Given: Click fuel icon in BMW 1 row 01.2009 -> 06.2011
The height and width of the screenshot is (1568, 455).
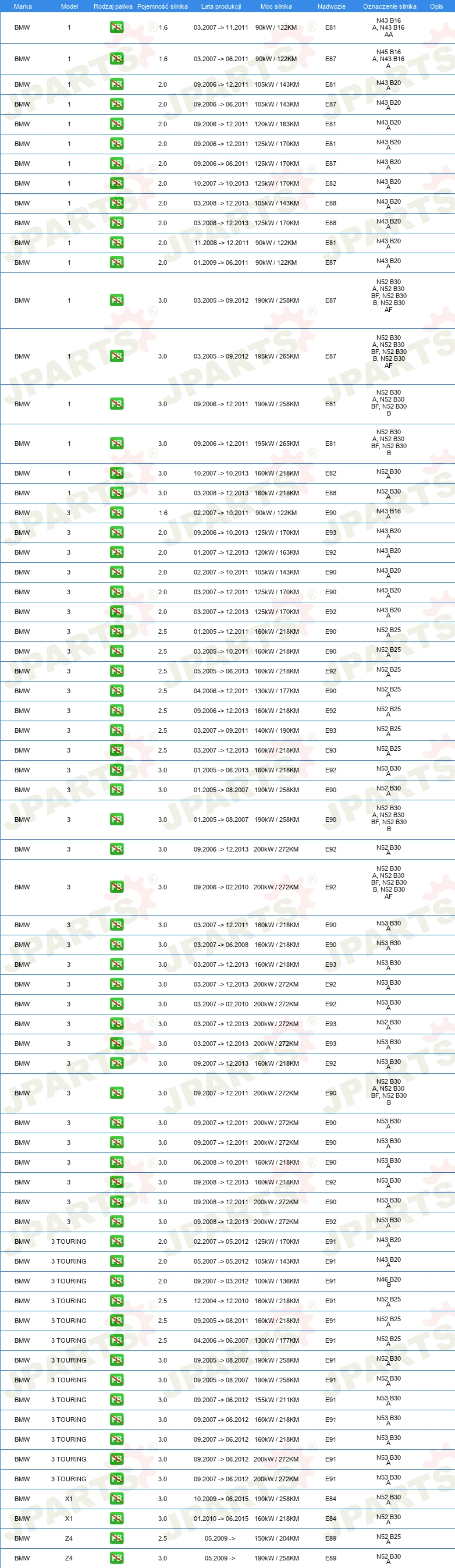Looking at the screenshot, I should [x=116, y=262].
